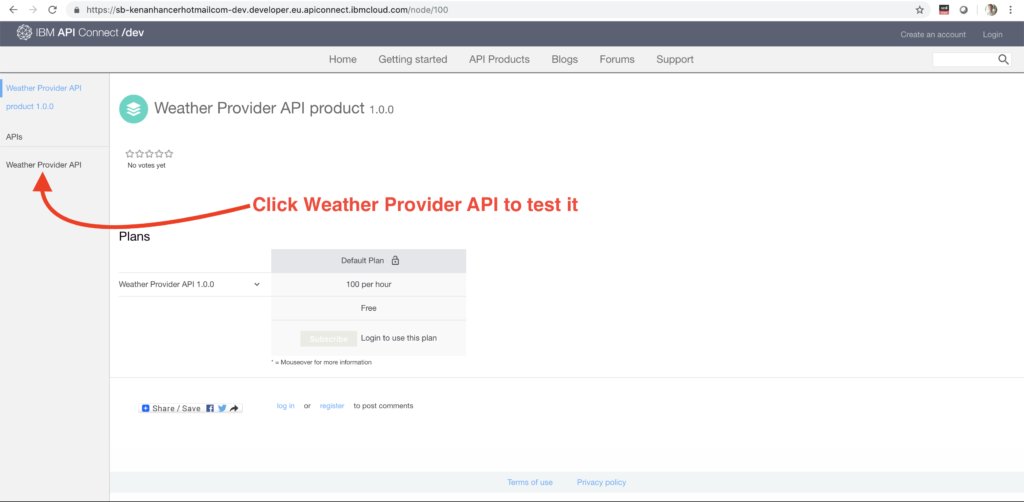Share on Facebook via icon
This screenshot has width=1024, height=502.
tap(210, 408)
